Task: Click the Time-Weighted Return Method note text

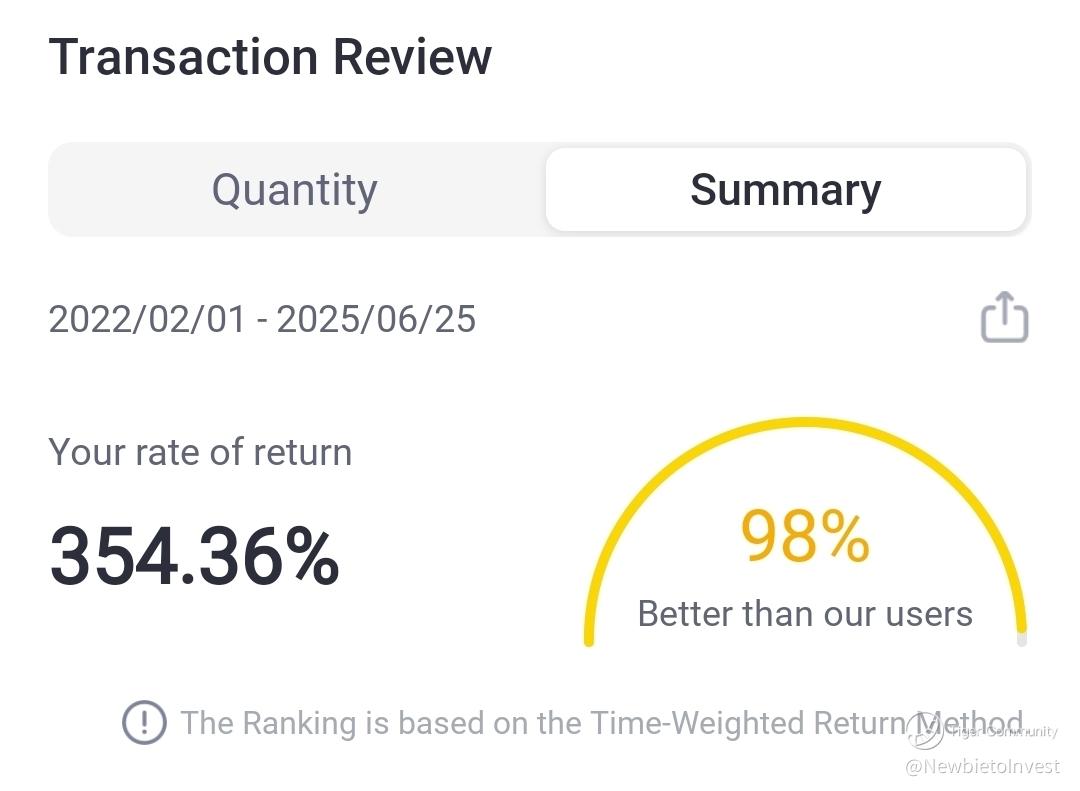Action: pyautogui.click(x=600, y=723)
